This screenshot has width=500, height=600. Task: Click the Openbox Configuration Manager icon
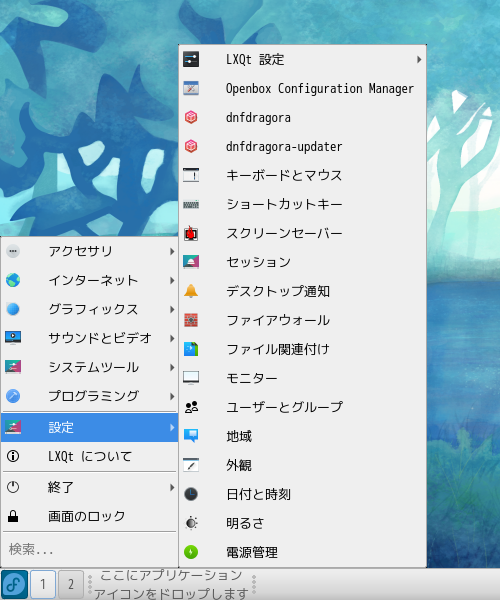[191, 88]
